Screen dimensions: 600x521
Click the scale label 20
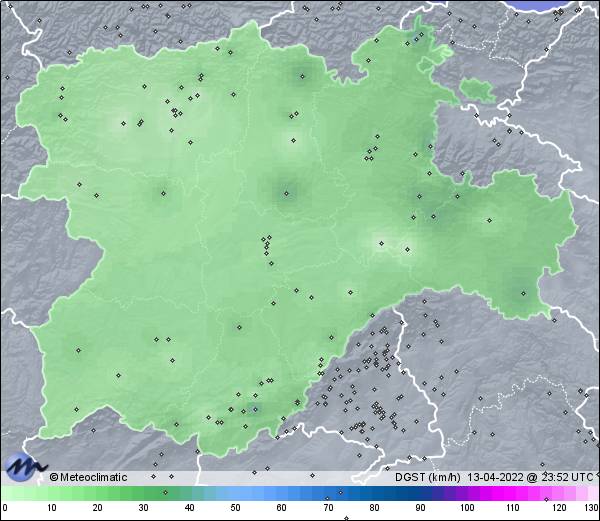click(98, 508)
